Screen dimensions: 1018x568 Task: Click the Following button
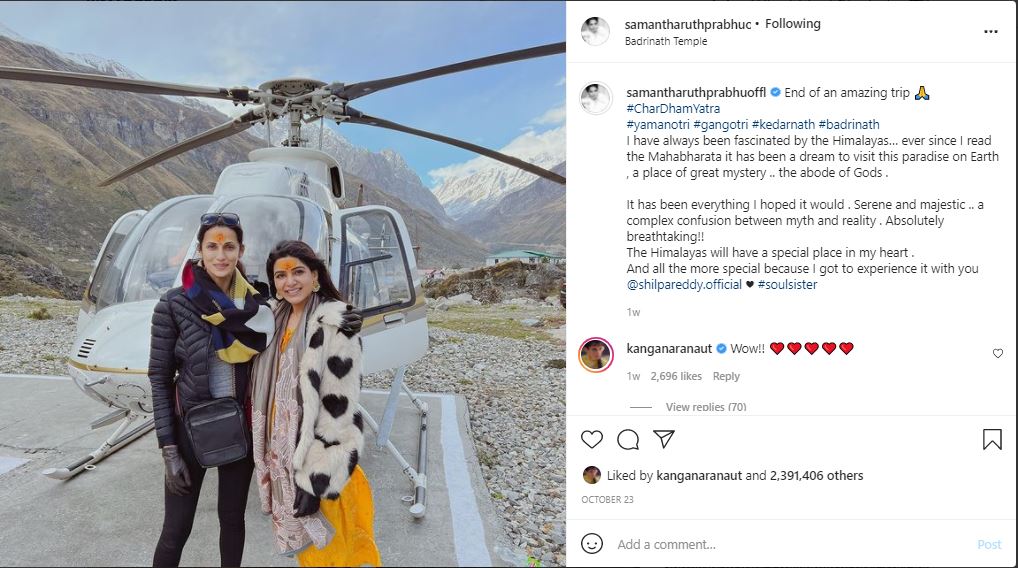[793, 24]
